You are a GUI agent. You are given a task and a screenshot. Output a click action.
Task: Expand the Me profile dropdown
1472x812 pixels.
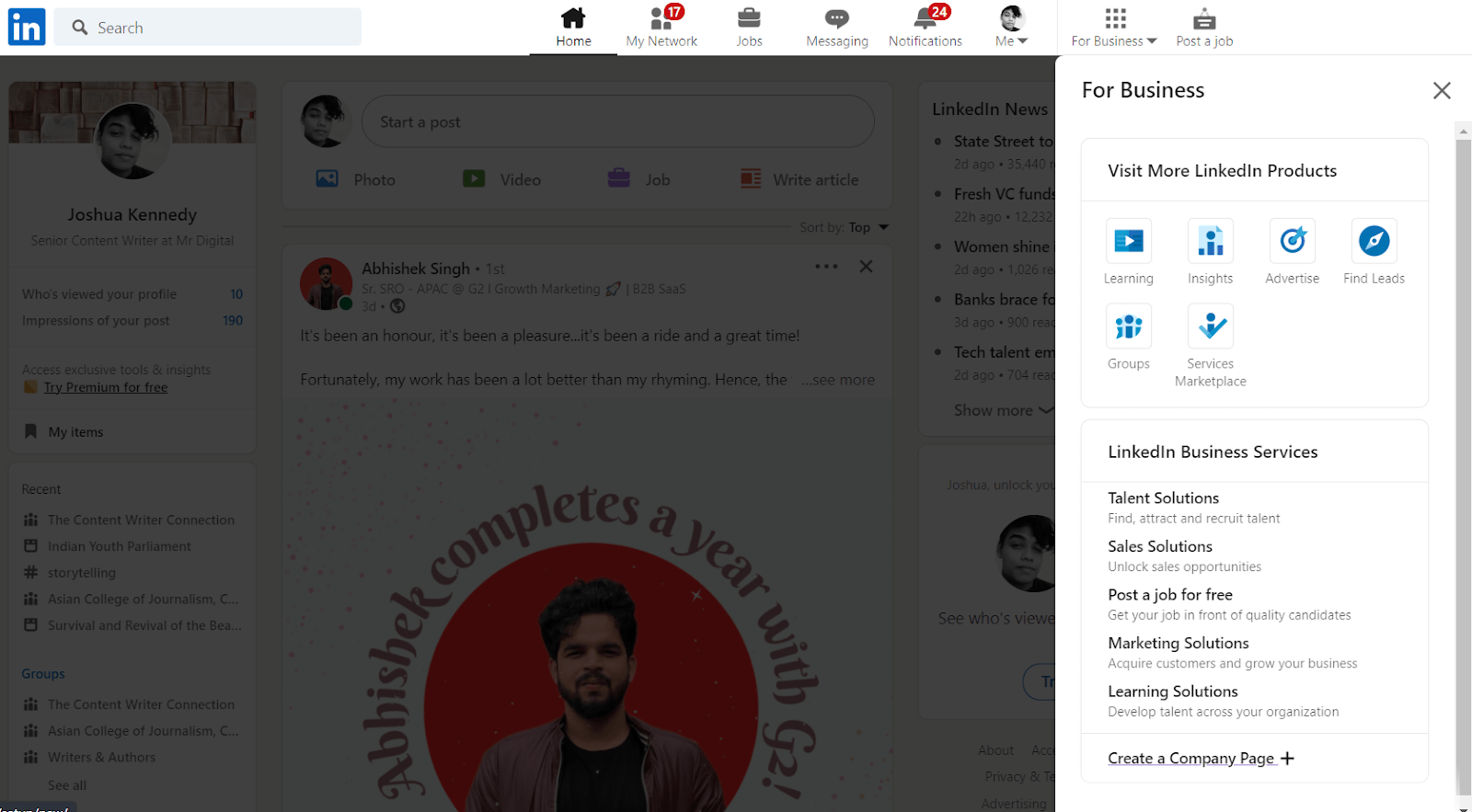click(x=1011, y=28)
